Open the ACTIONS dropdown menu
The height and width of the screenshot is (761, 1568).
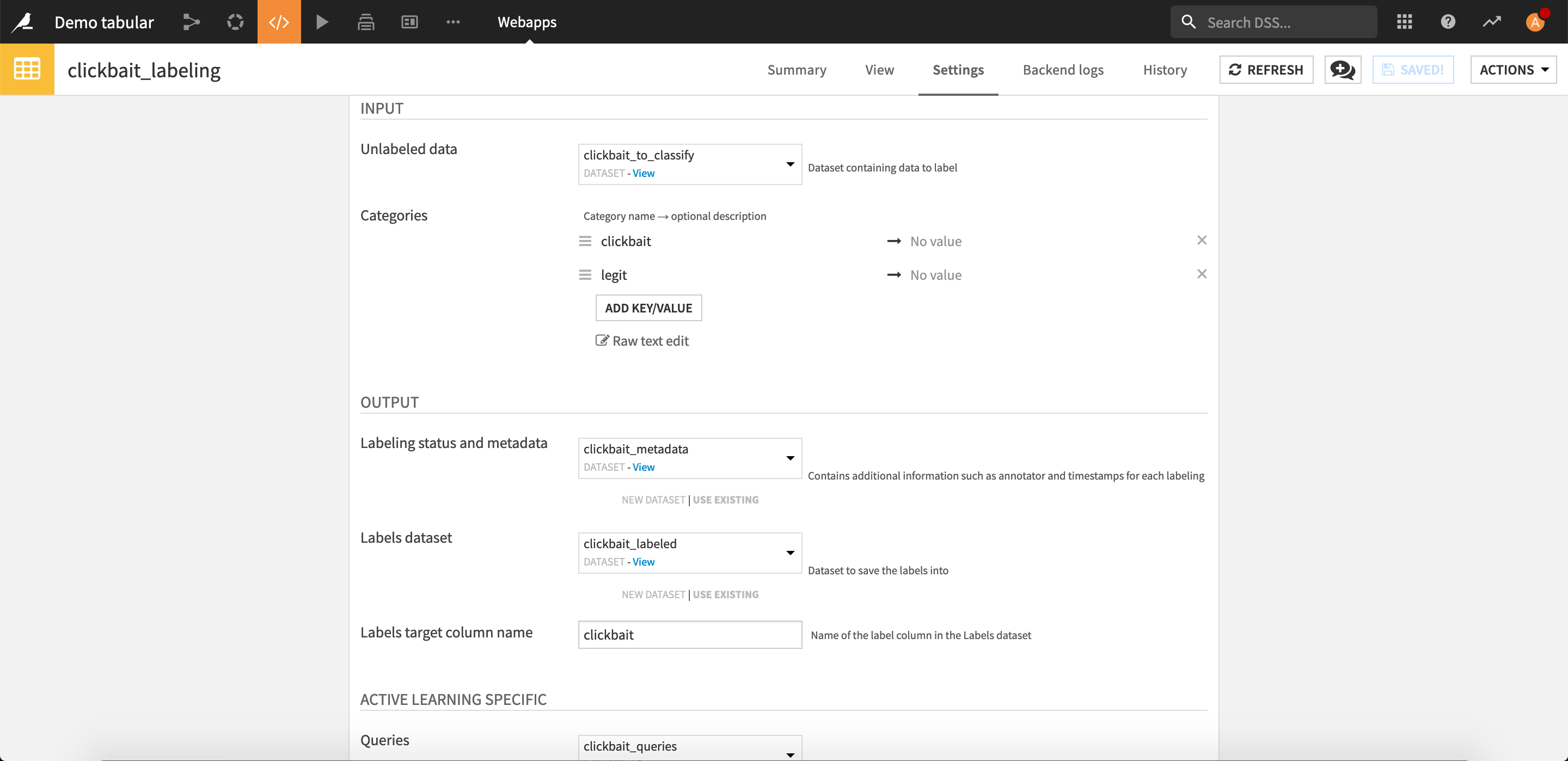(x=1513, y=69)
